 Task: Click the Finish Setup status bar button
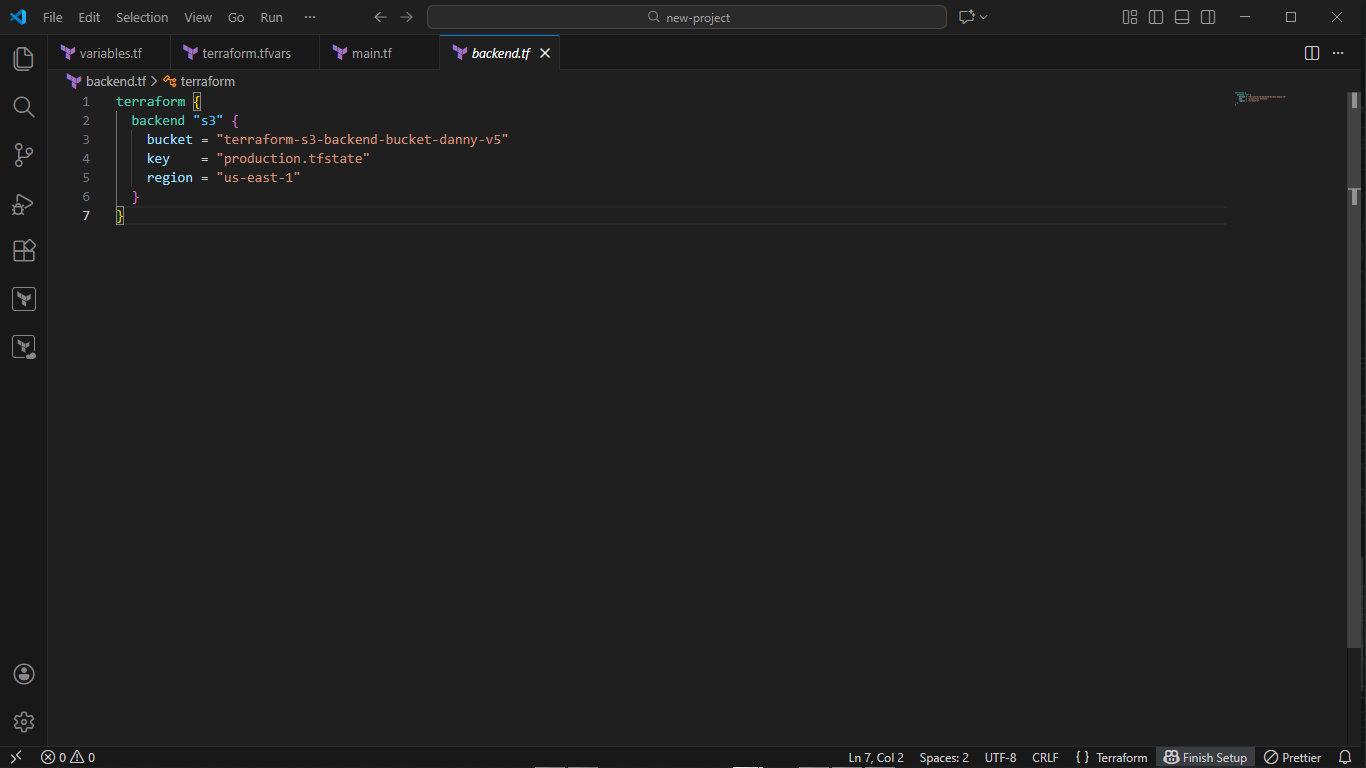(x=1205, y=757)
